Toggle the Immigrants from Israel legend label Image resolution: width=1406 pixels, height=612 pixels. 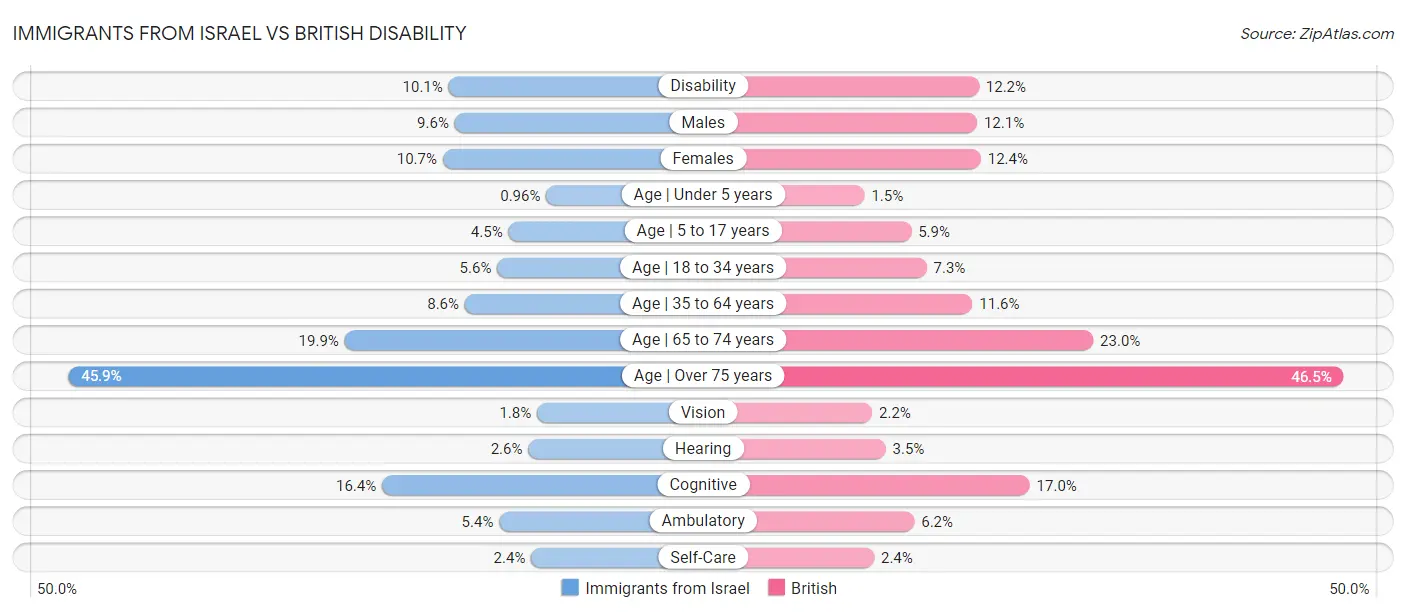pyautogui.click(x=667, y=588)
